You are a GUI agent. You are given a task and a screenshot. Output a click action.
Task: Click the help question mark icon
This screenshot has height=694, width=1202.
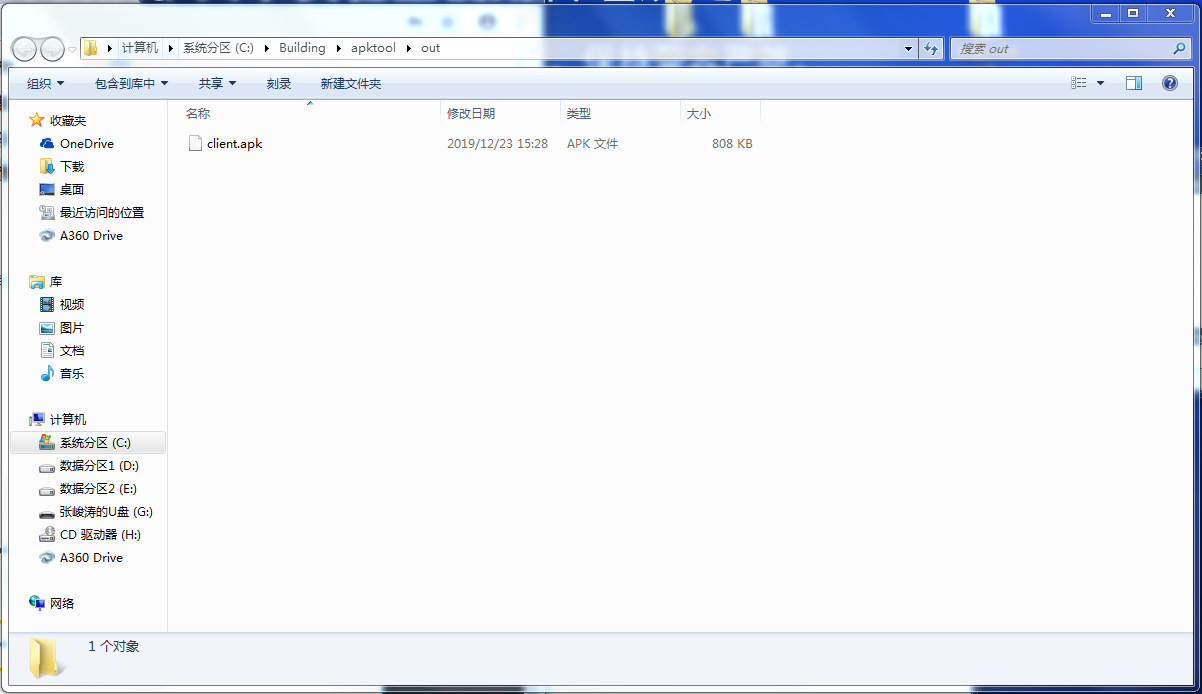point(1170,84)
